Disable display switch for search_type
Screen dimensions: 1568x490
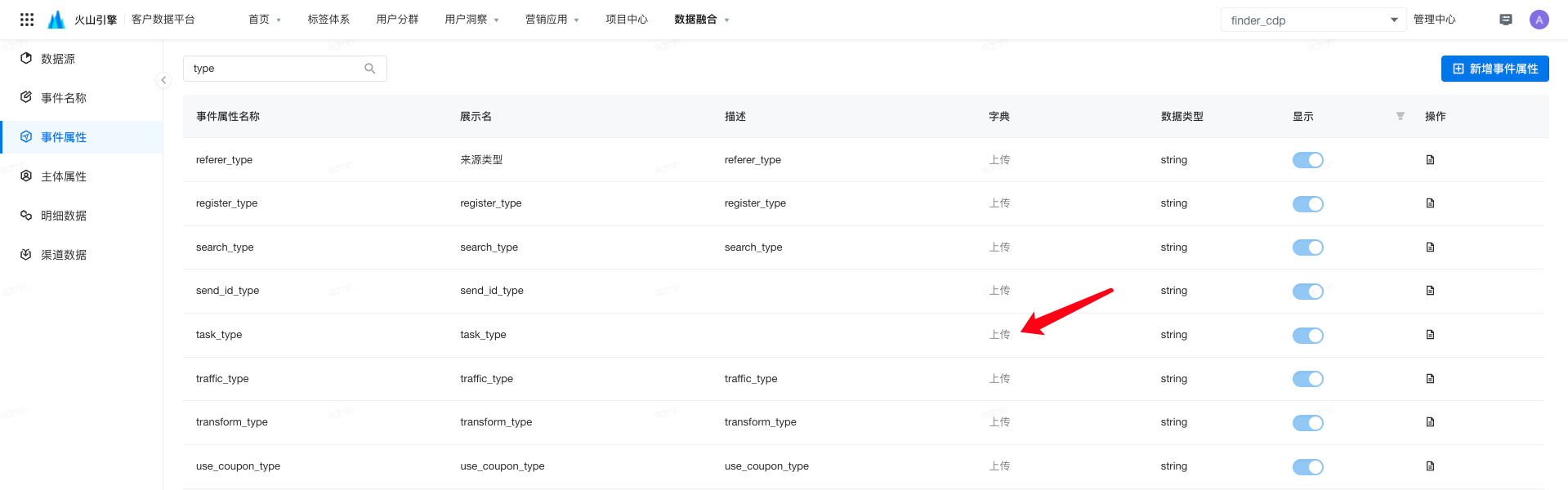1307,247
